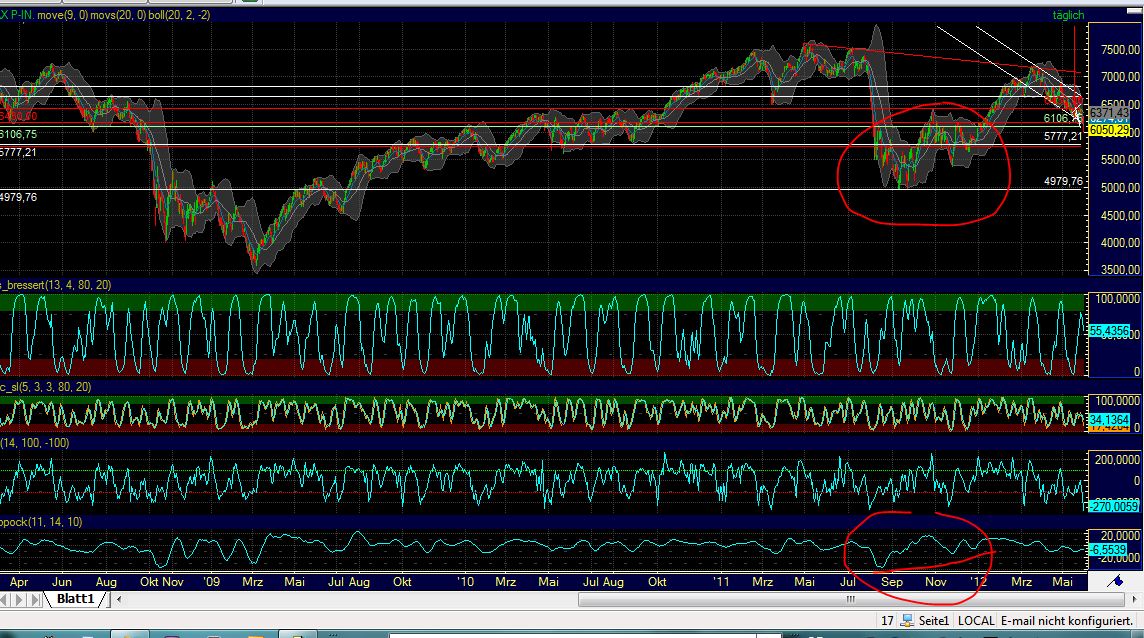Jump to the last sheet tab arrow
The height and width of the screenshot is (638, 1144).
coord(34,599)
